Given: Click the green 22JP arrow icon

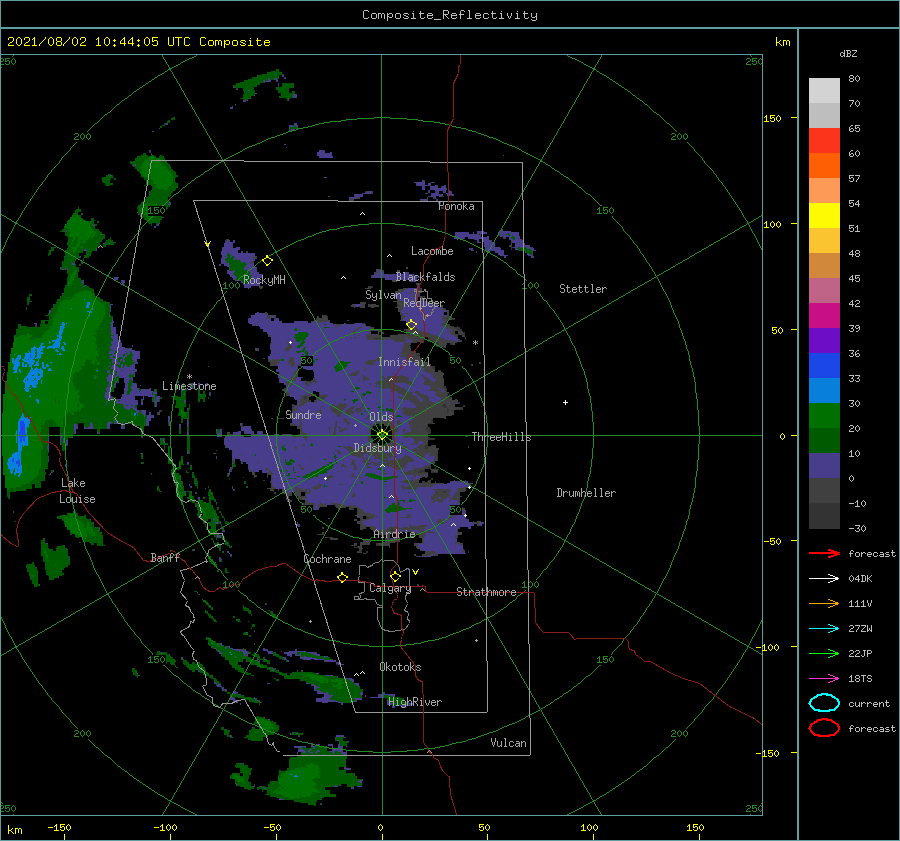Looking at the screenshot, I should point(824,653).
